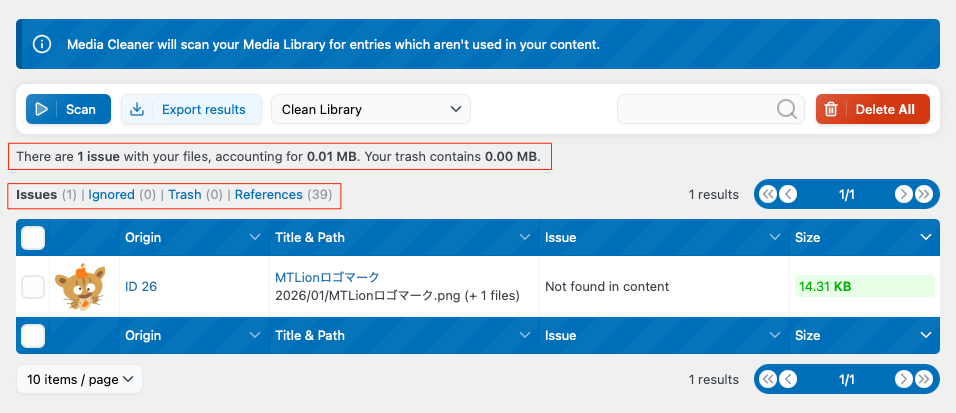
Task: Click the MTLion logo thumbnail image
Action: 81,286
